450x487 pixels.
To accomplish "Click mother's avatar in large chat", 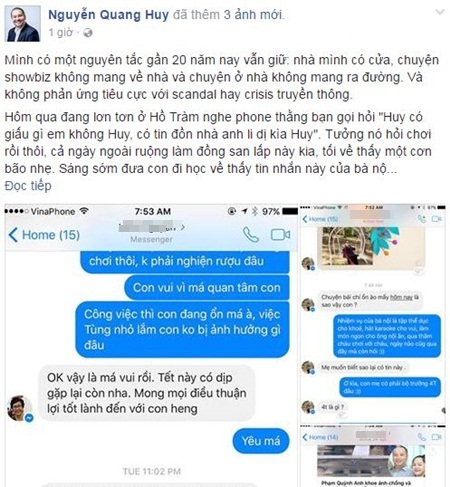I will click(x=20, y=408).
